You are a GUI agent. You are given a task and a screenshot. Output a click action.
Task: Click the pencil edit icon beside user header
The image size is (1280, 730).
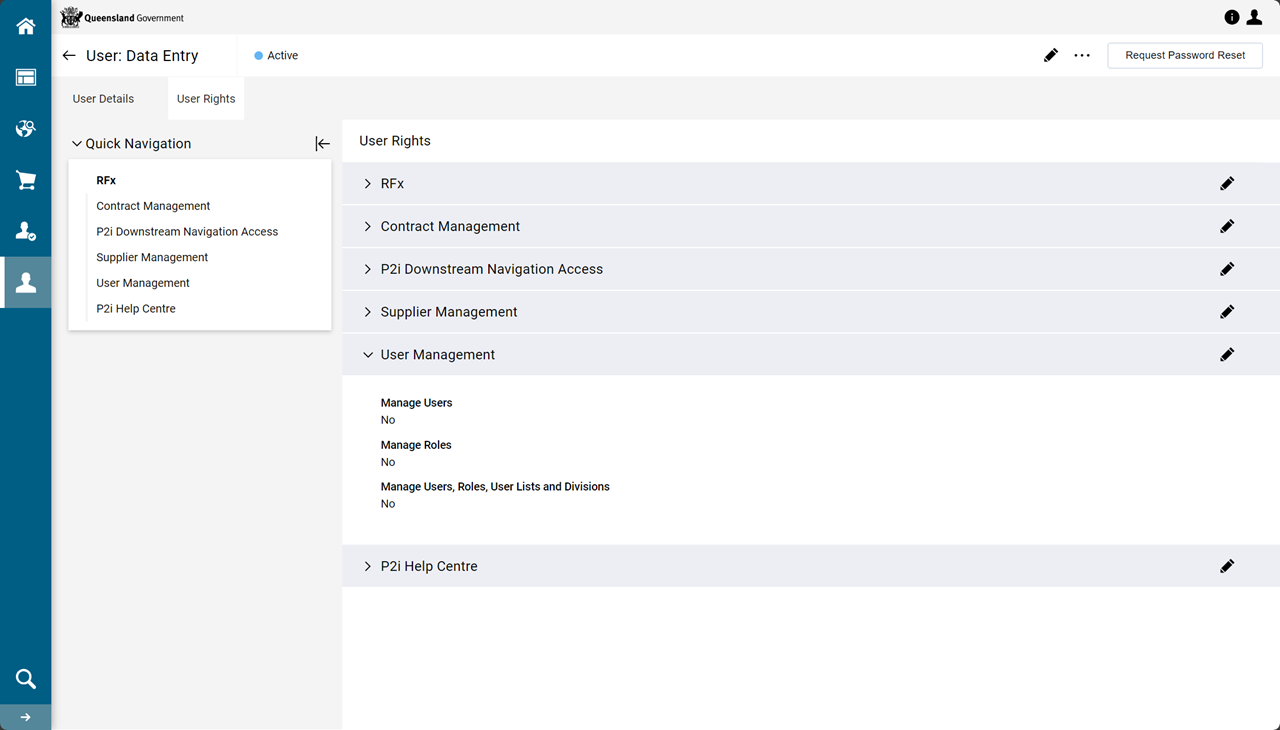1050,56
